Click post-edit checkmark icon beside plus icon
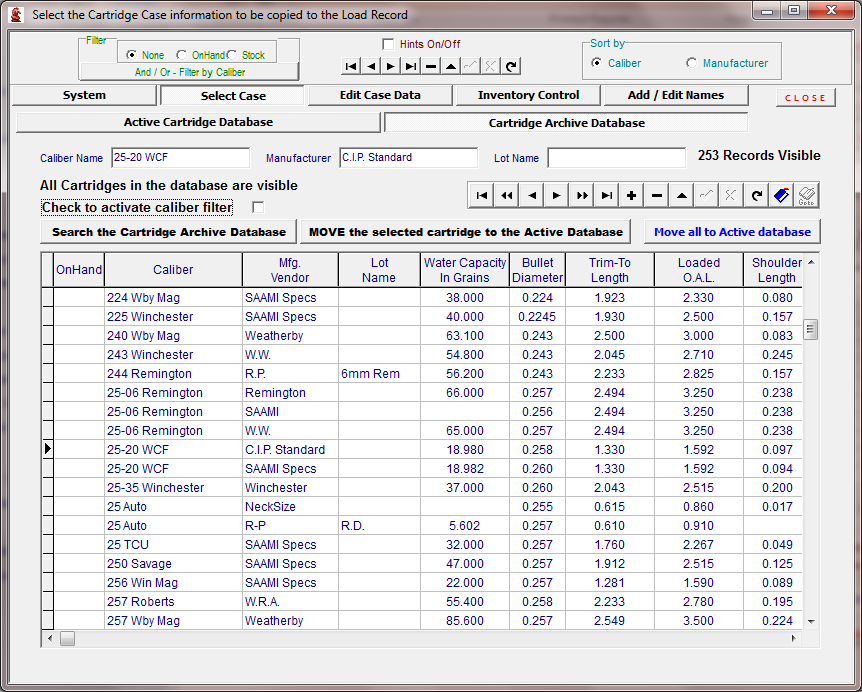The width and height of the screenshot is (862, 692). (x=706, y=195)
